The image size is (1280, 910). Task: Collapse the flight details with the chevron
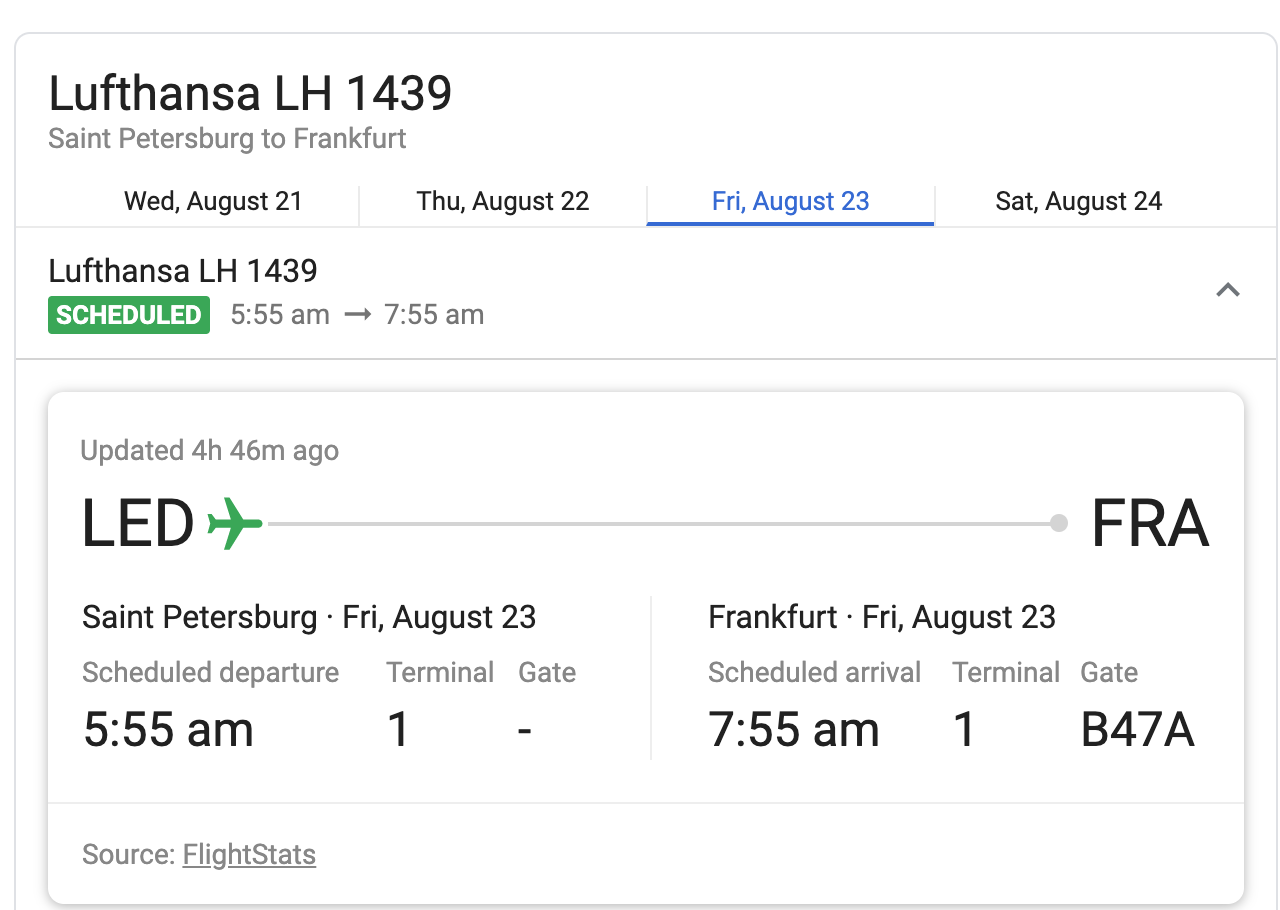pyautogui.click(x=1227, y=291)
